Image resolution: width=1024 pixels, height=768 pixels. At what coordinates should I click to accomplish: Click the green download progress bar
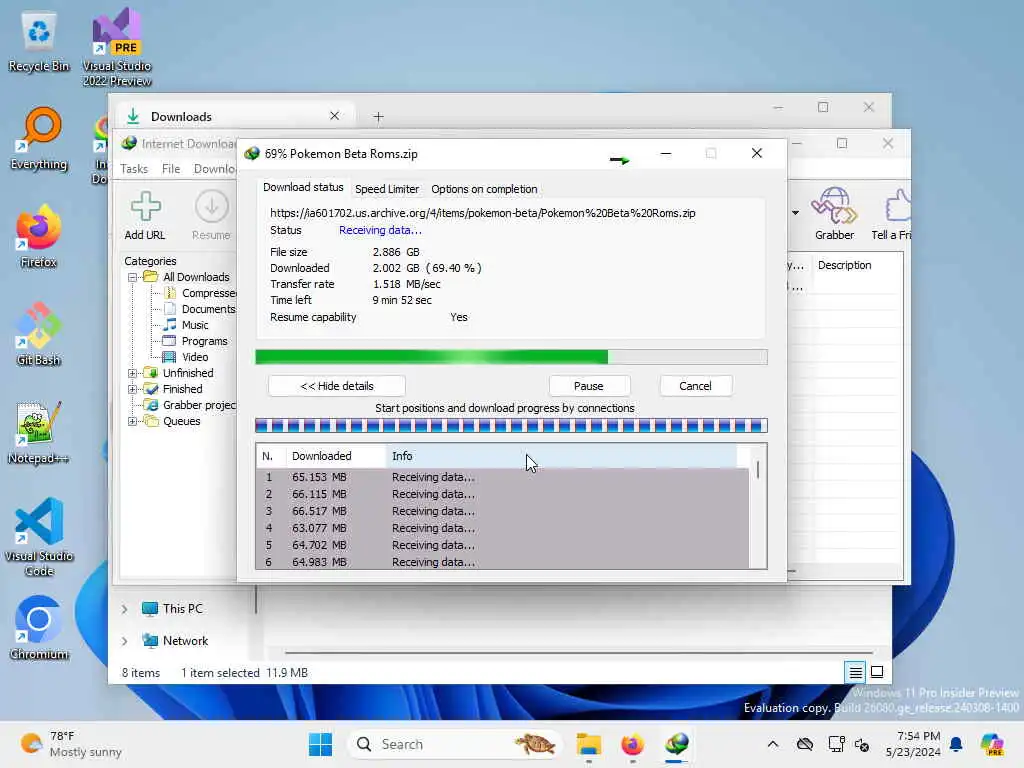pyautogui.click(x=511, y=357)
